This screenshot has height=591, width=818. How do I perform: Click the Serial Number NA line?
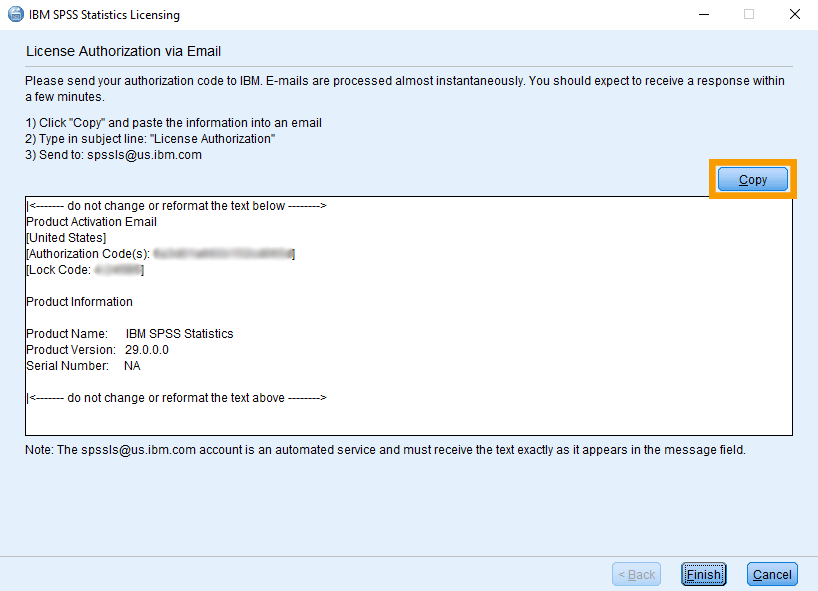point(83,366)
